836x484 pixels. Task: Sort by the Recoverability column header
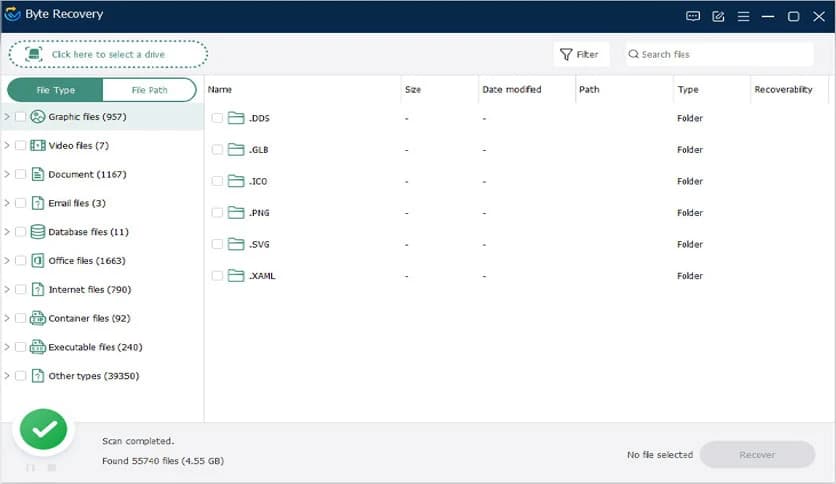(x=783, y=89)
